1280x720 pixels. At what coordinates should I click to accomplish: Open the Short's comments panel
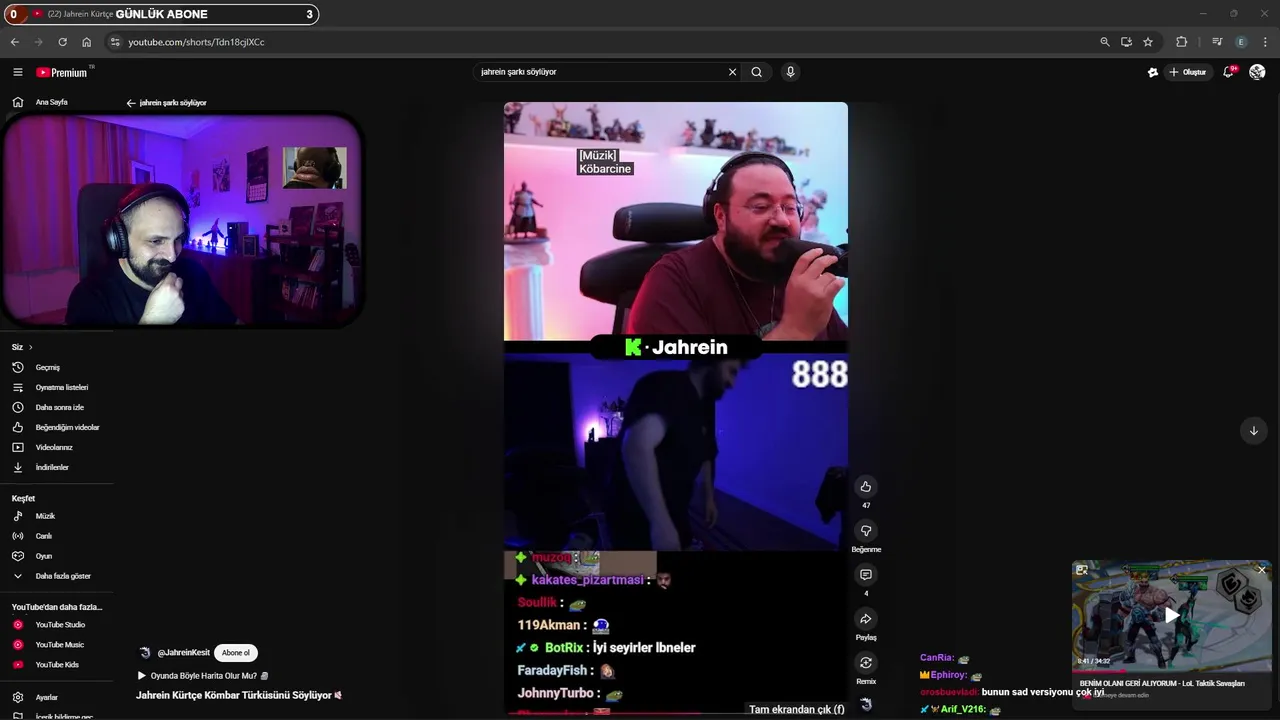coord(866,575)
